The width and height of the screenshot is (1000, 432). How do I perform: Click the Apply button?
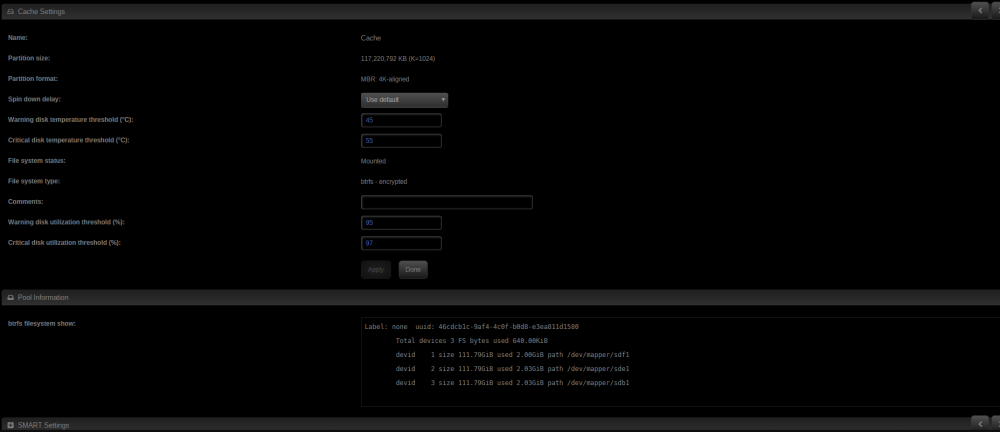click(376, 270)
